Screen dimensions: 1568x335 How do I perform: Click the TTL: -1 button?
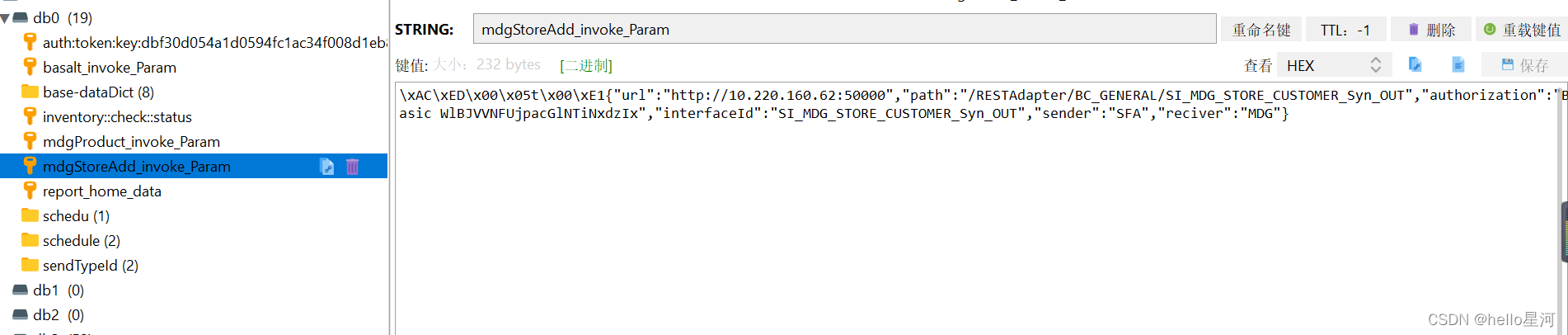point(1346,30)
